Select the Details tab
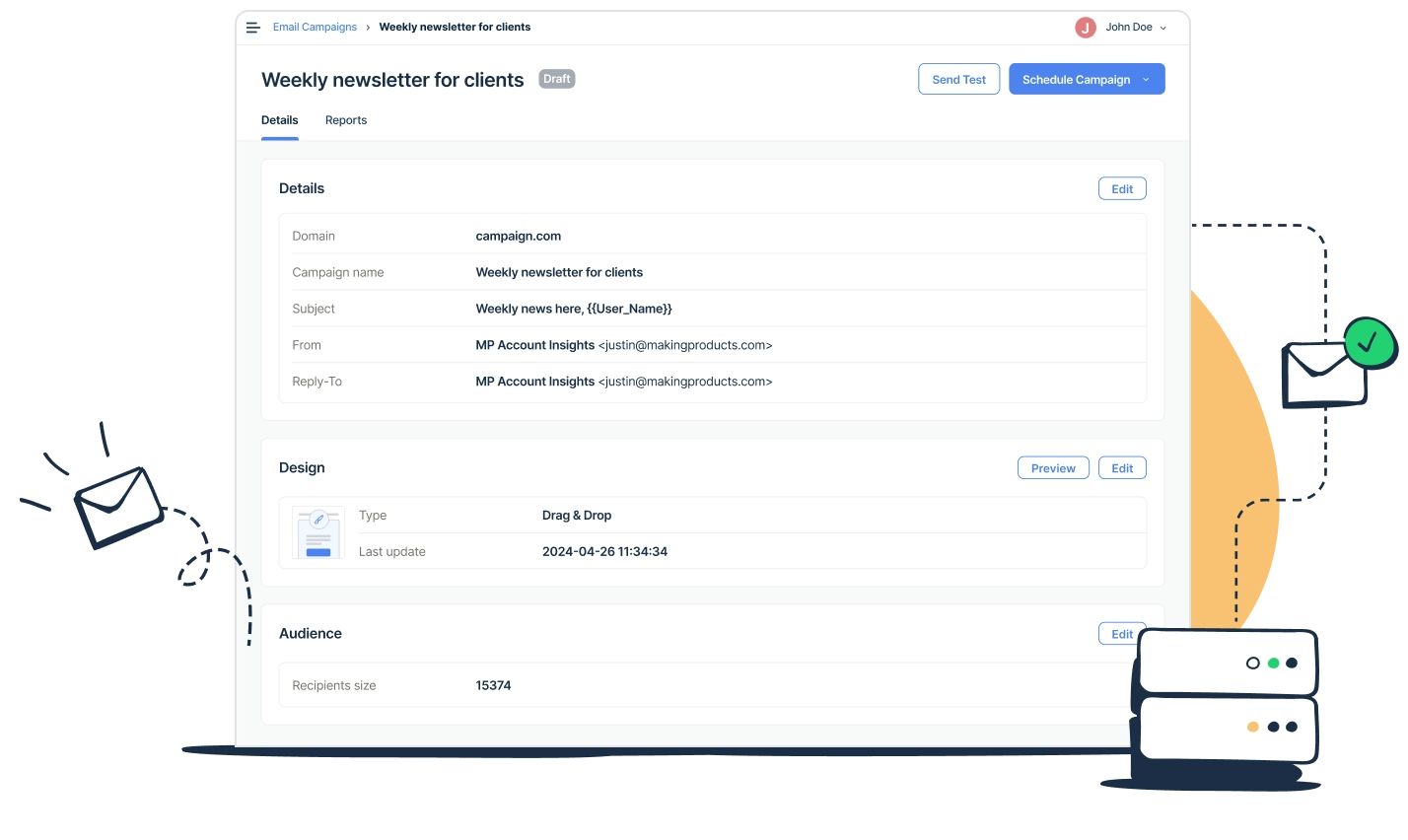 [280, 120]
